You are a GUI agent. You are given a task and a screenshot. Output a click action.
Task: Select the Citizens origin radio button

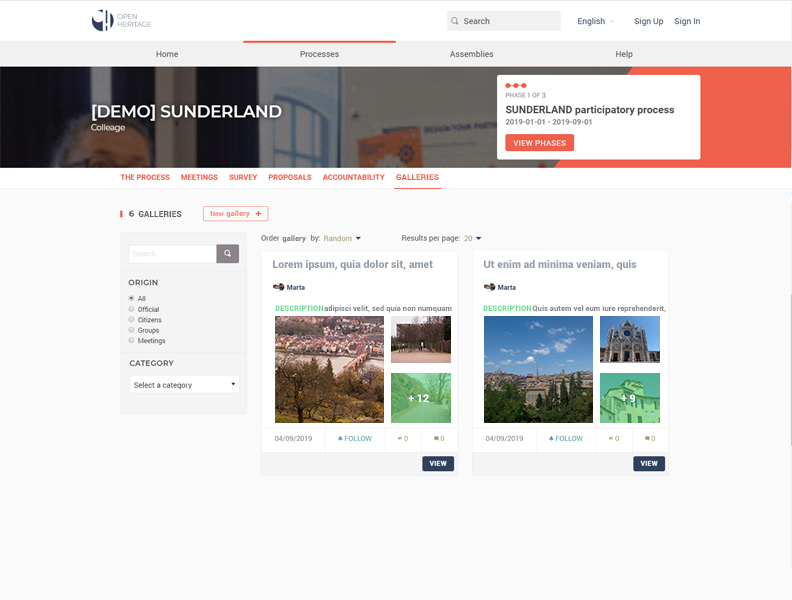coord(131,319)
